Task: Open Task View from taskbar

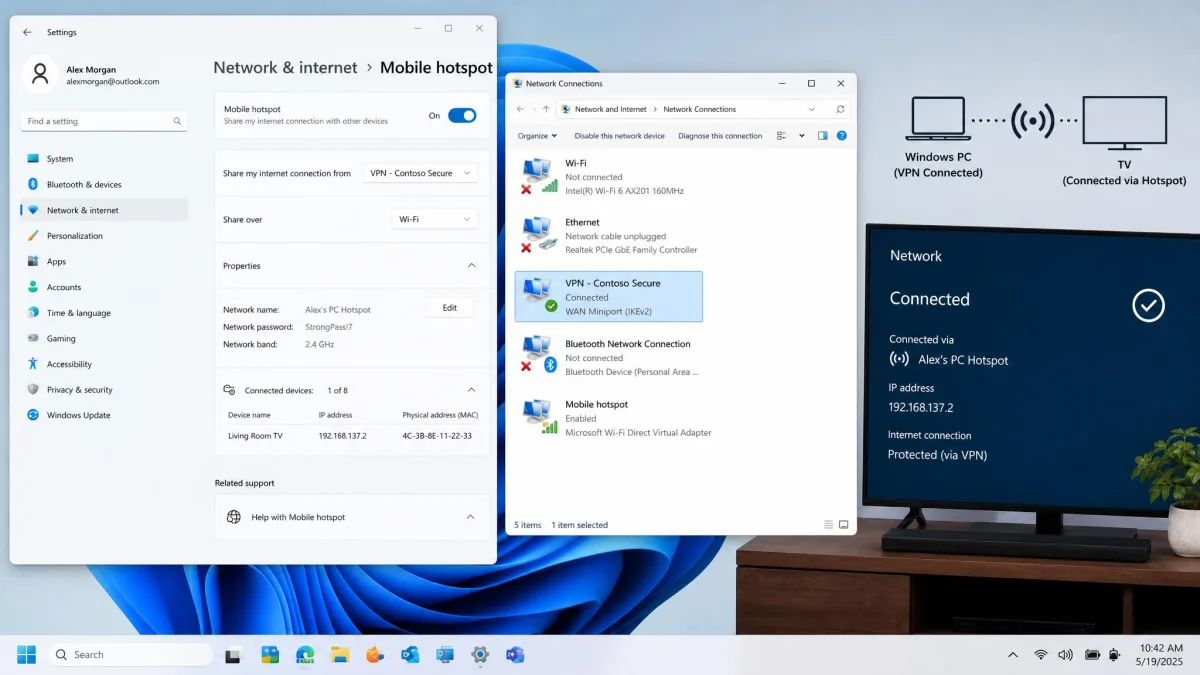Action: click(x=233, y=655)
